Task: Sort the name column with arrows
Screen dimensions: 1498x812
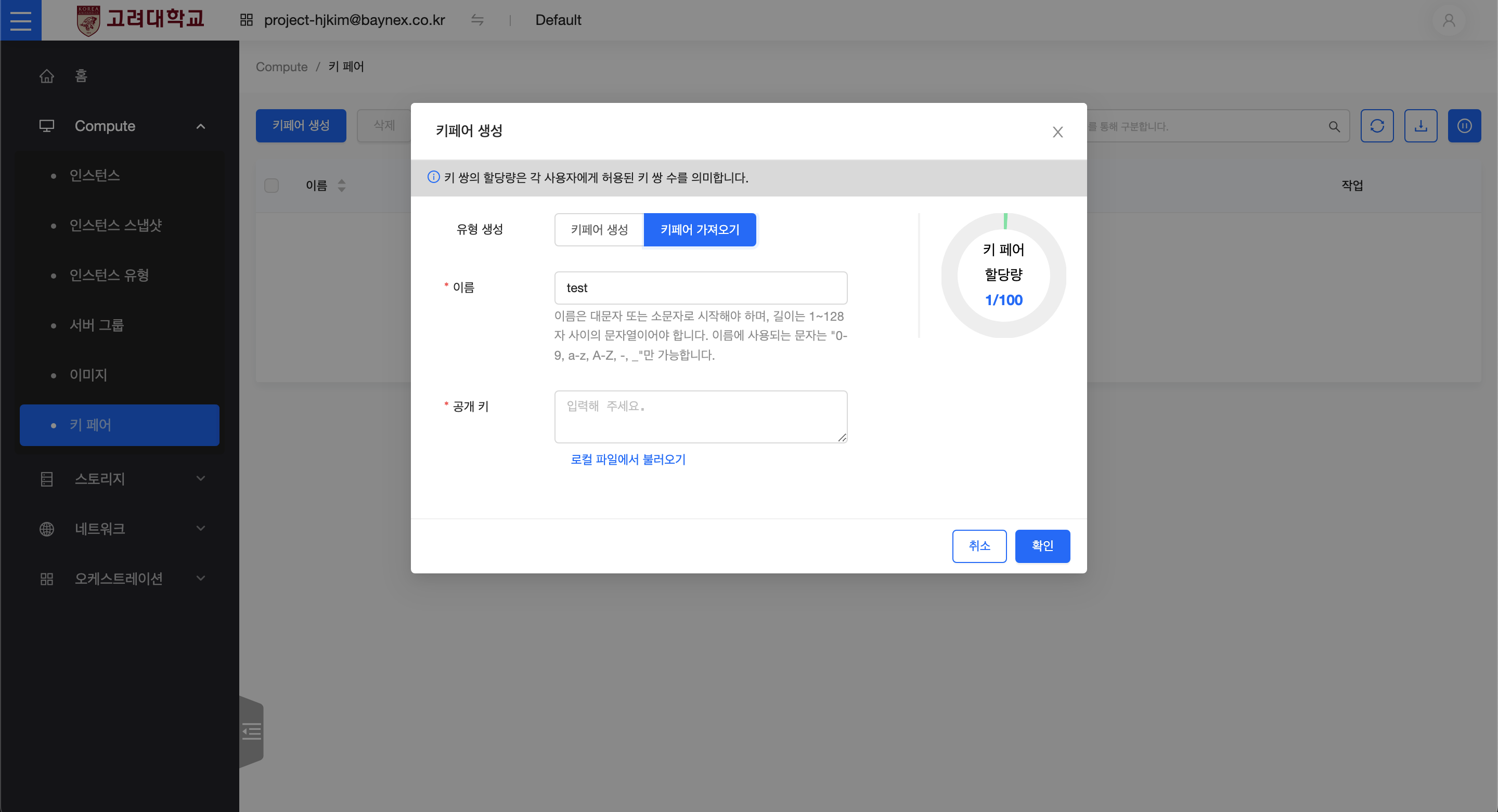Action: point(341,186)
